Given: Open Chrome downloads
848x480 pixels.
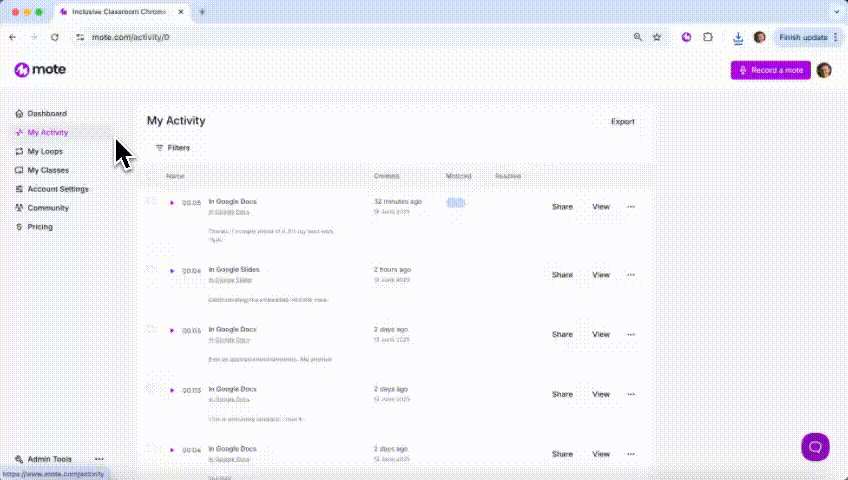Looking at the screenshot, I should (738, 37).
